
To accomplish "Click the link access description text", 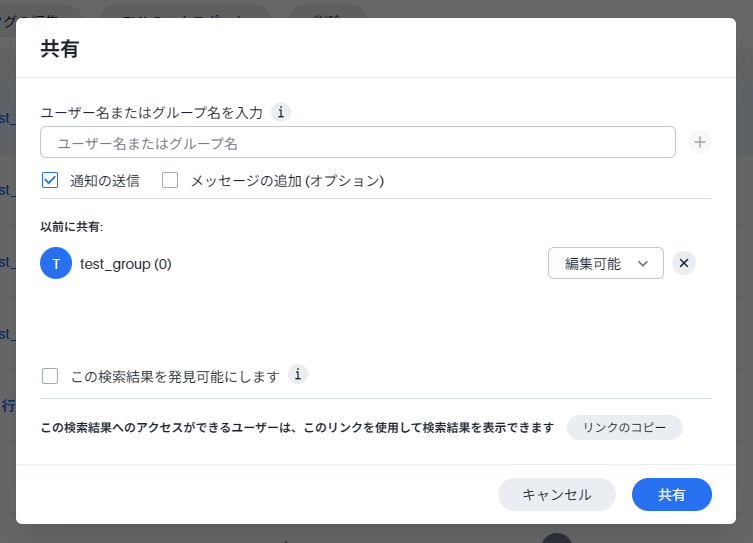I will coord(297,428).
